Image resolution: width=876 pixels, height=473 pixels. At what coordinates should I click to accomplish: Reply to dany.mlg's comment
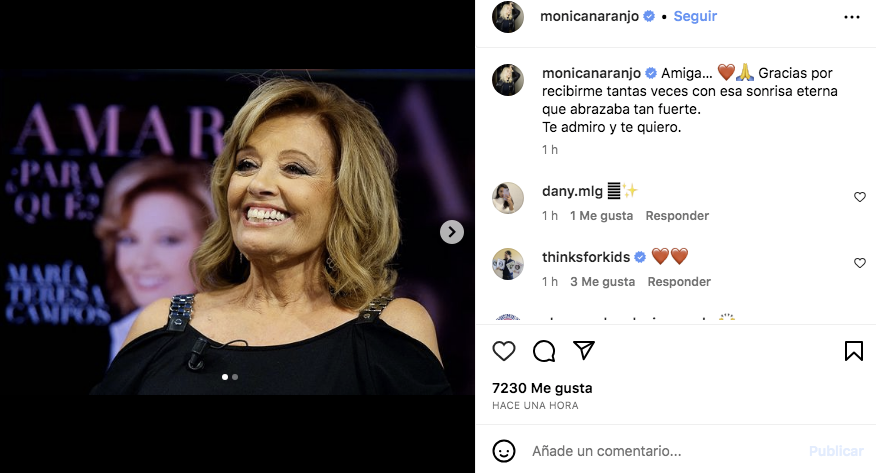[677, 216]
